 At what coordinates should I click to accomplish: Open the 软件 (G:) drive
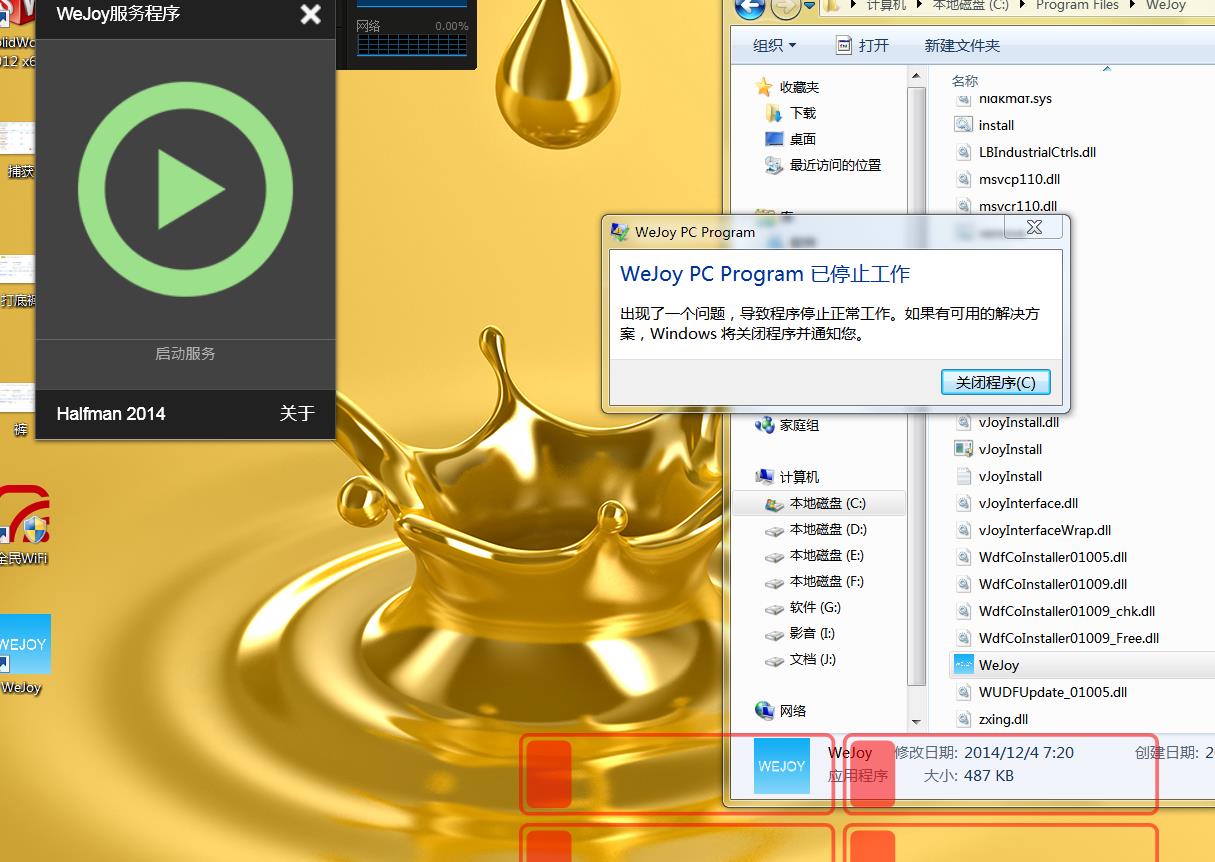(803, 607)
